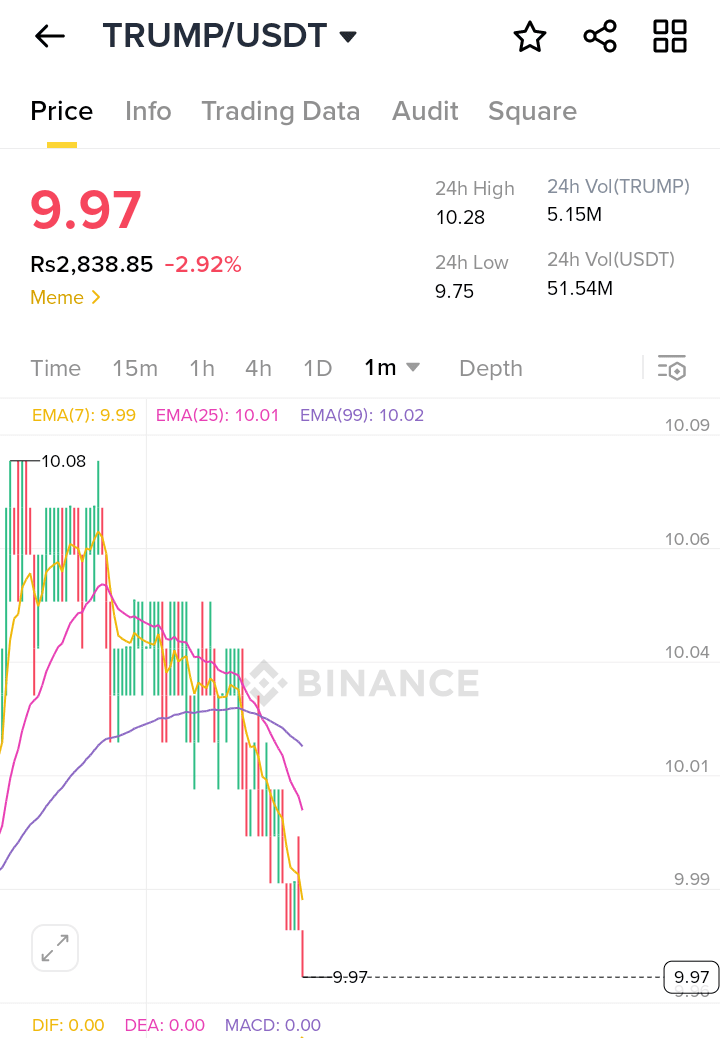Tap the current price tag 9.97 on axis
This screenshot has width=720, height=1038.
tap(691, 976)
